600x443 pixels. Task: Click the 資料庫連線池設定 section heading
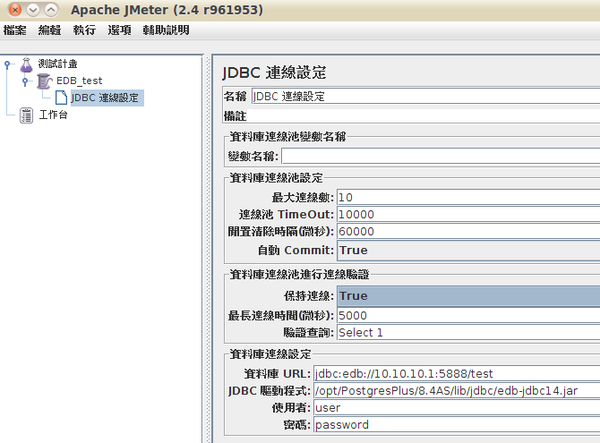pyautogui.click(x=276, y=178)
